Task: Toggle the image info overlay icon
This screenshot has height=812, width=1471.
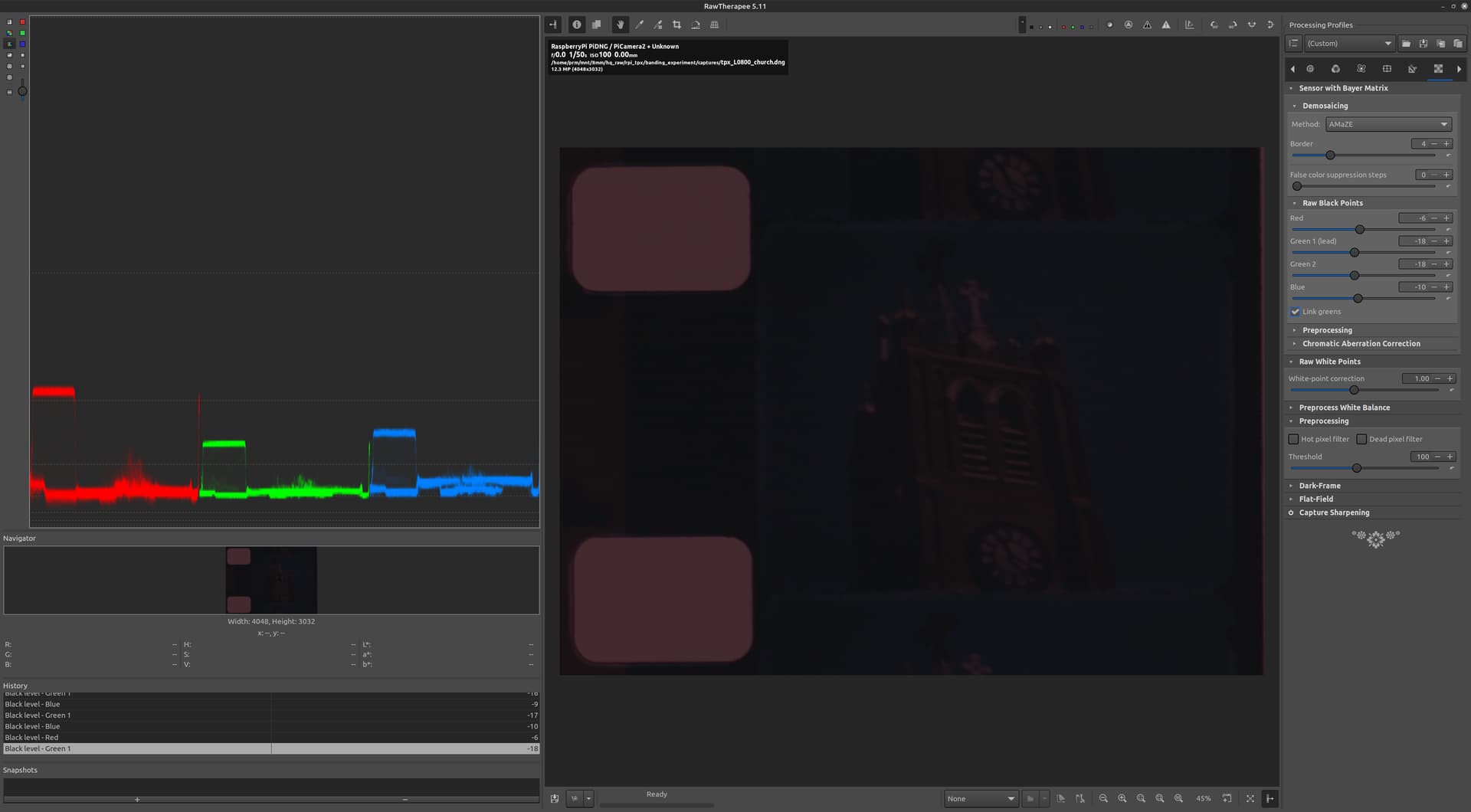Action: [x=576, y=25]
